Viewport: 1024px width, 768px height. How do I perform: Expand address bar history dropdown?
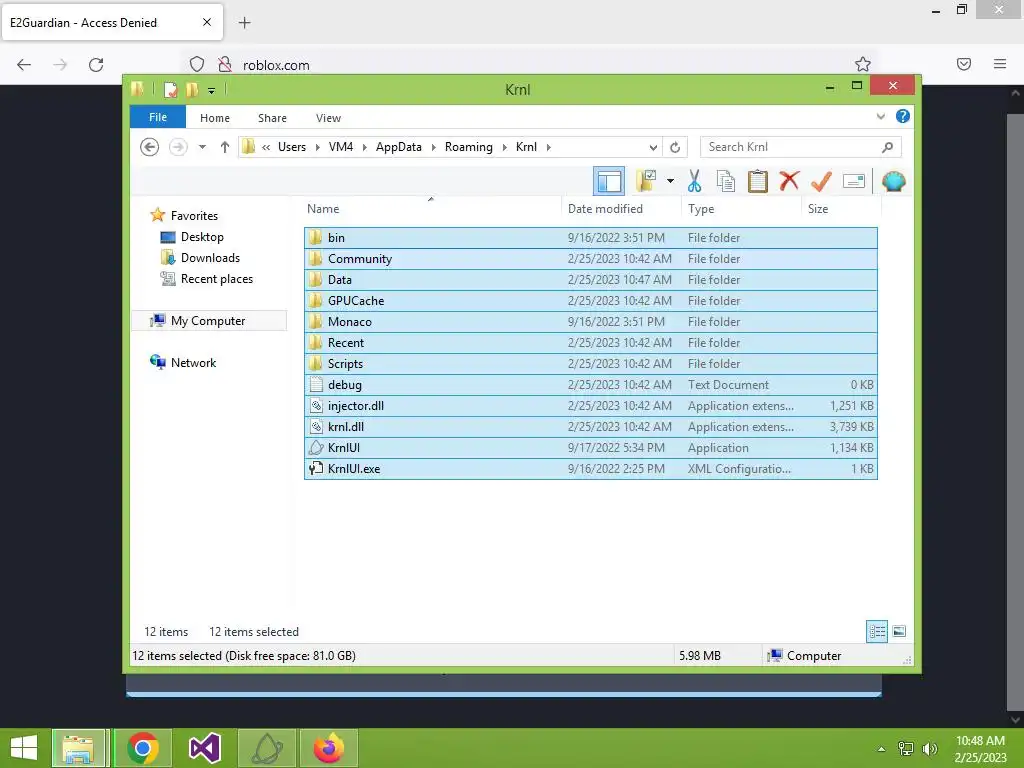click(x=652, y=147)
